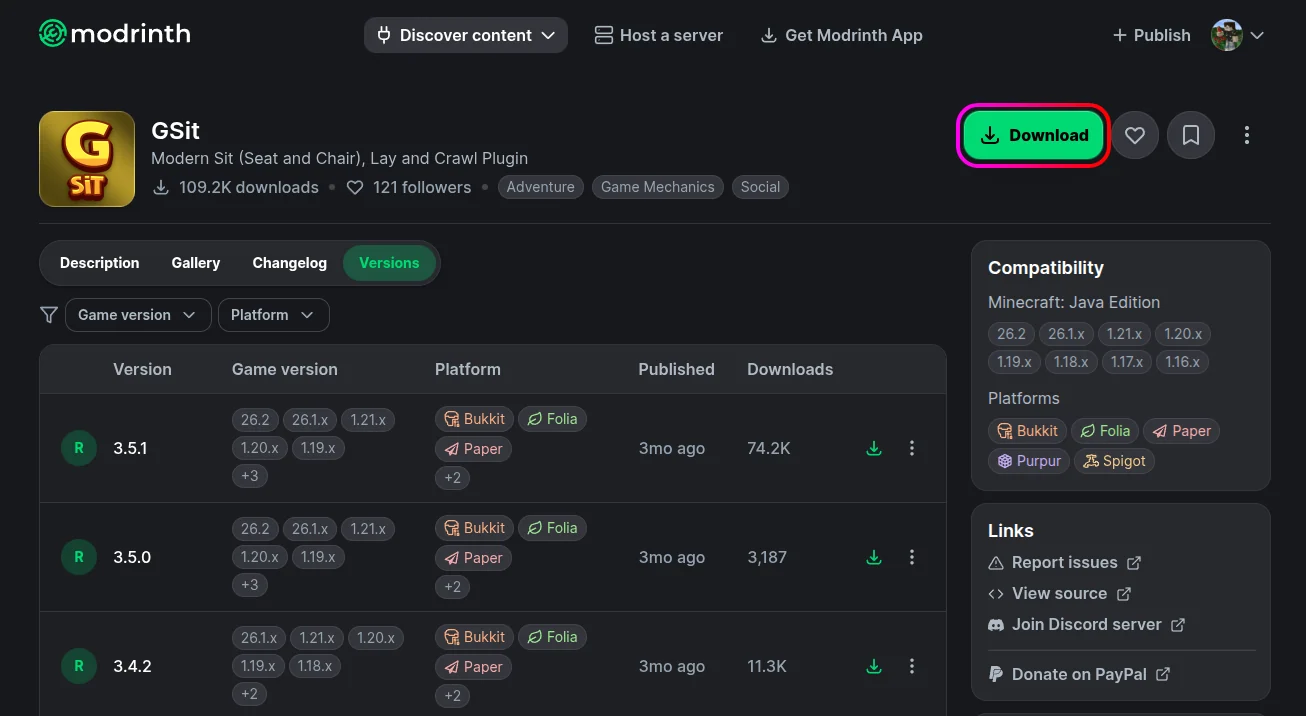Viewport: 1306px width, 716px height.
Task: Click version number 3.5.1
Action: pyautogui.click(x=130, y=448)
